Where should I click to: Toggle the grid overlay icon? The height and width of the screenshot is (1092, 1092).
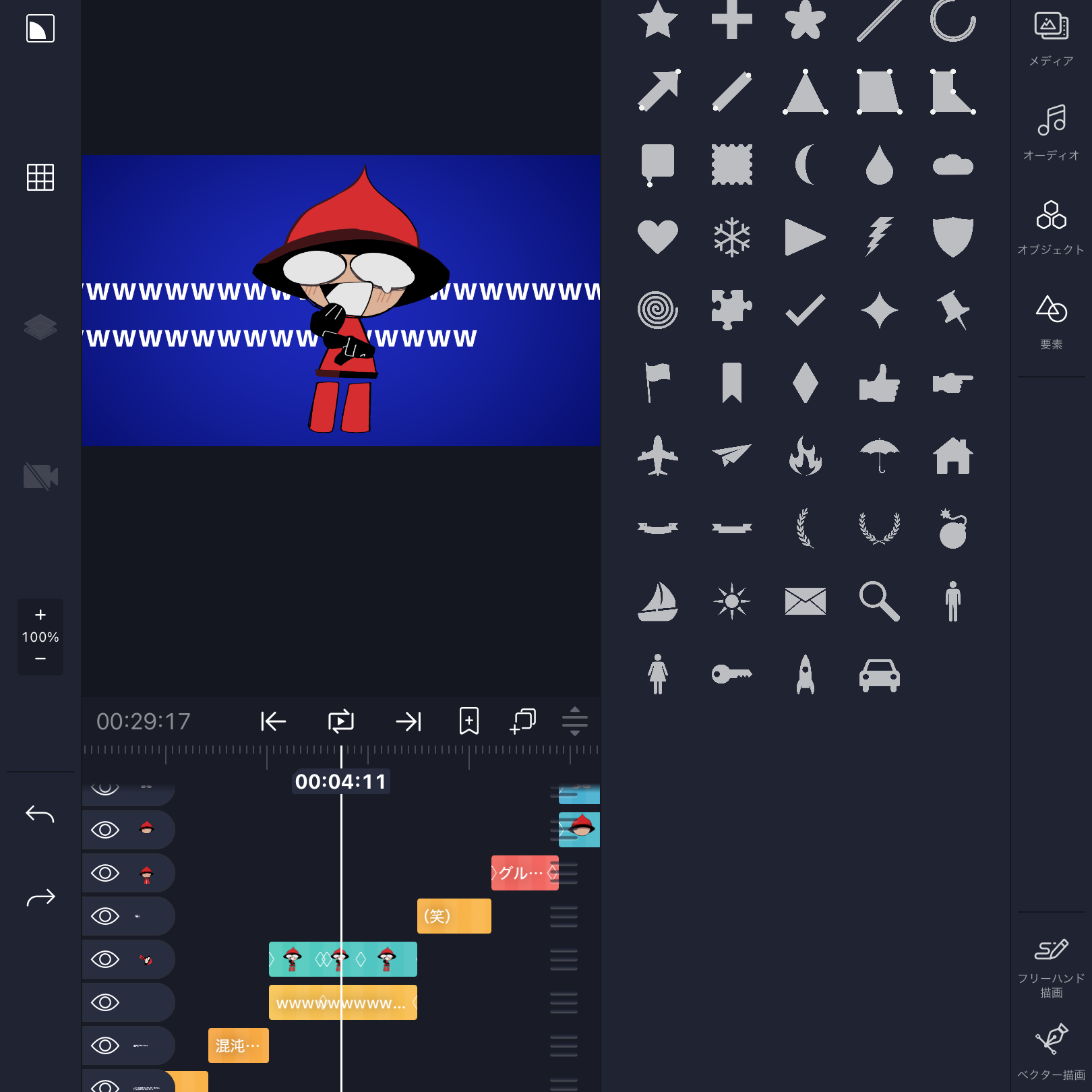point(40,177)
